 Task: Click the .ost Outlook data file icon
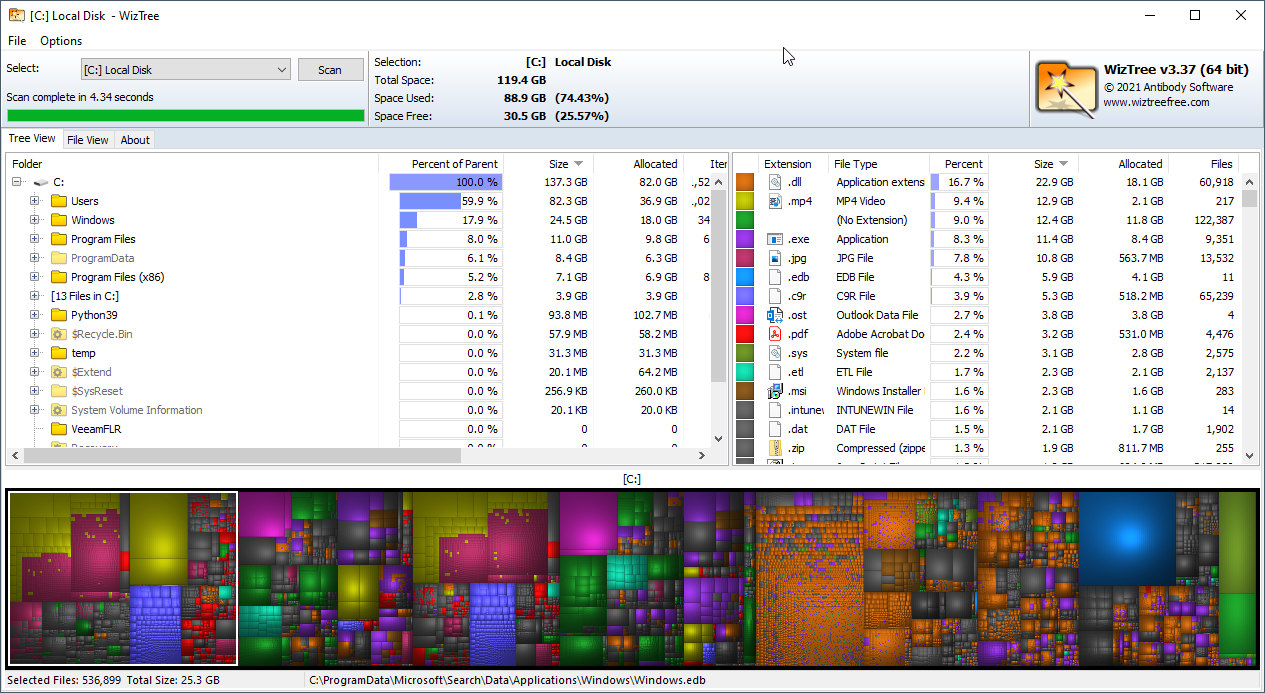[x=774, y=315]
